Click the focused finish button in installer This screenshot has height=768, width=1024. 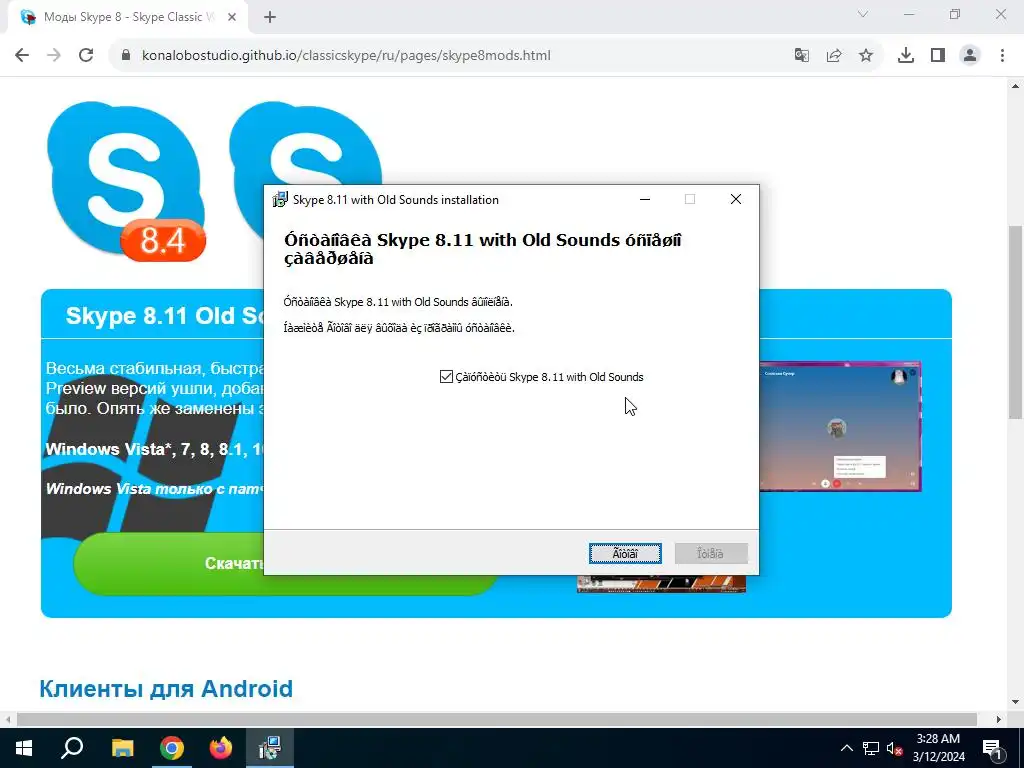coord(625,554)
